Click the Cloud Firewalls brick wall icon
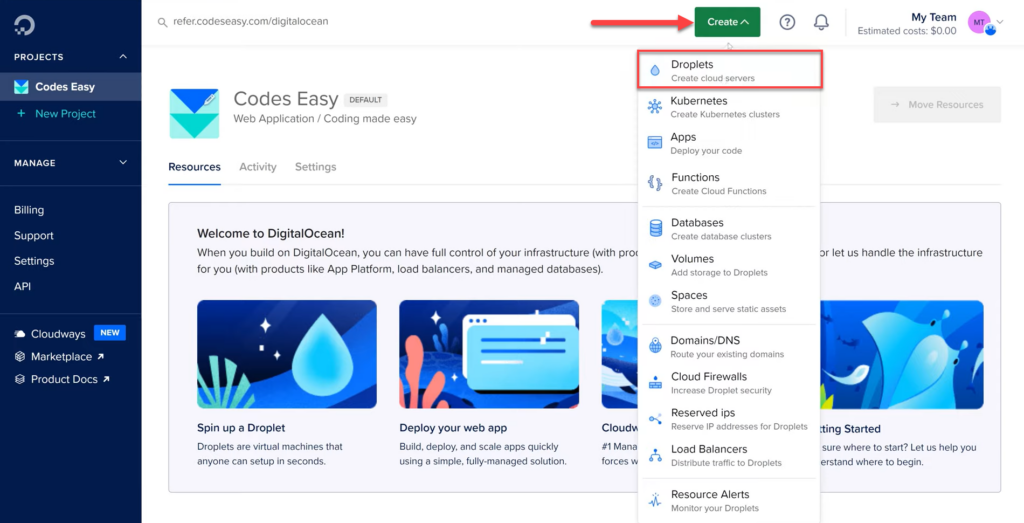 (655, 383)
